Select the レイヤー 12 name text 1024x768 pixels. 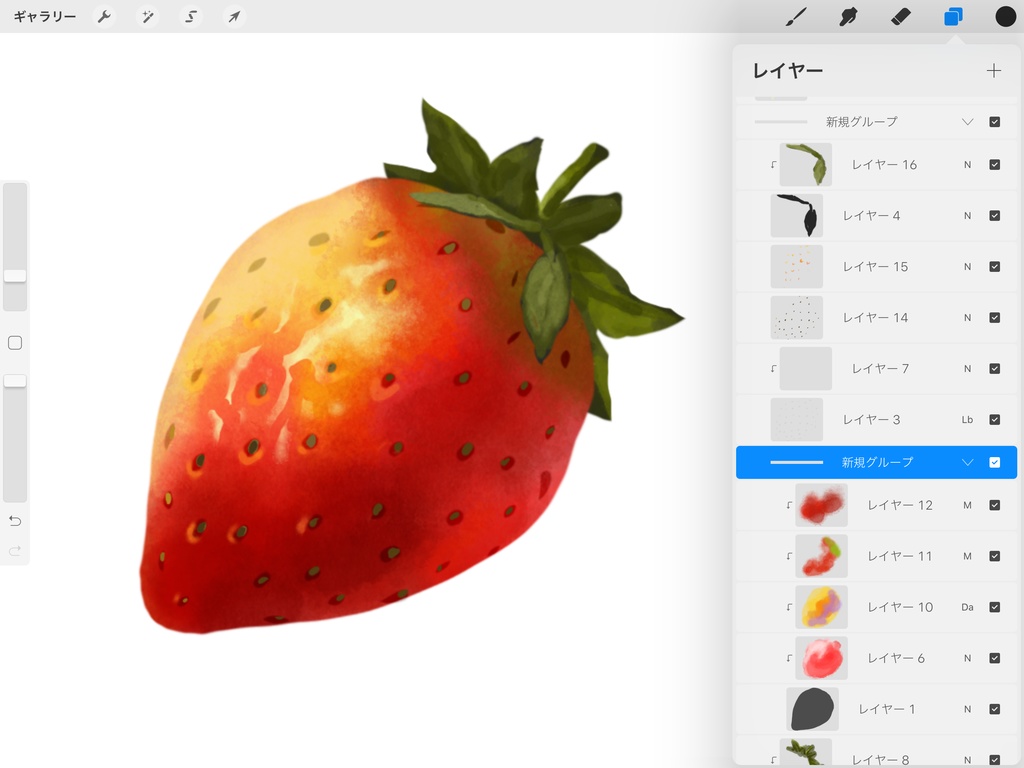click(x=900, y=505)
